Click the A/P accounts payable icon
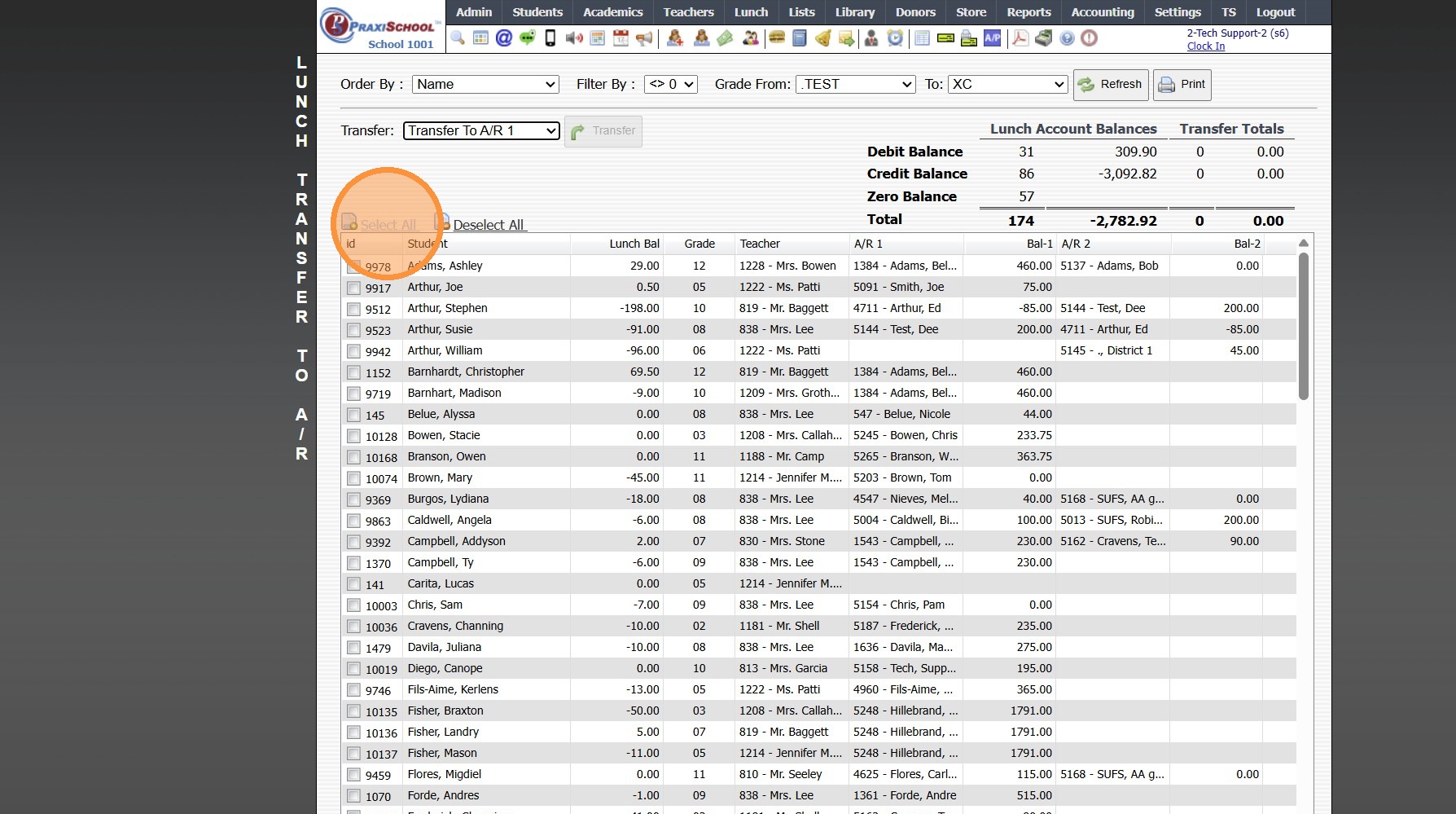1456x814 pixels. 992,38
